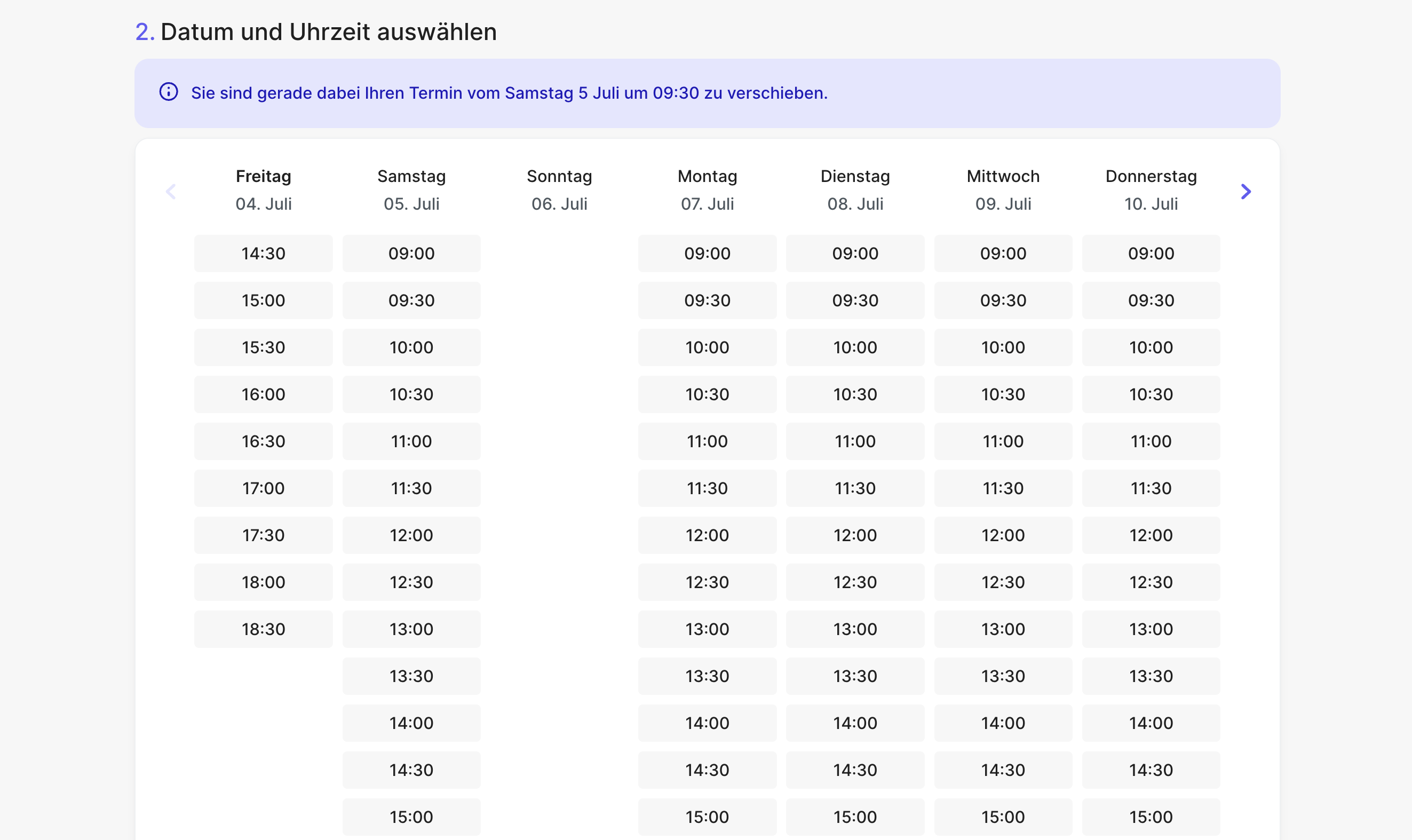Click the info icon in the notification banner
1412x840 pixels.
168,92
